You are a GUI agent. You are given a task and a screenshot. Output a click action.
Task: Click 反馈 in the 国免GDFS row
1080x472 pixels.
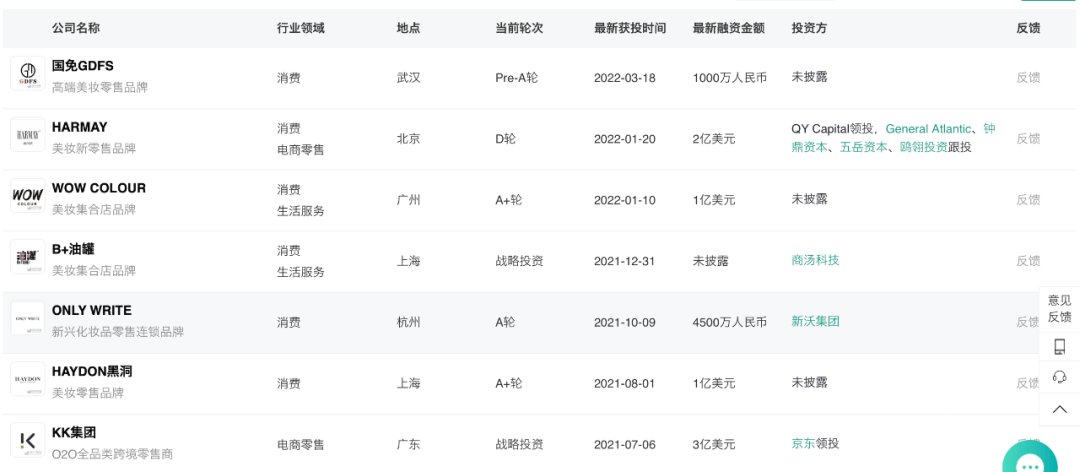click(1028, 77)
